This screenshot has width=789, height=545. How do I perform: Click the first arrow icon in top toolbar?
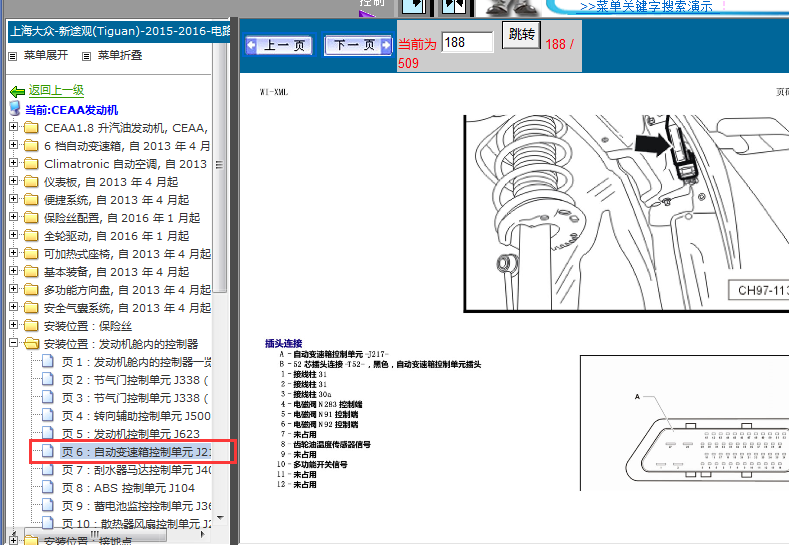[x=413, y=7]
